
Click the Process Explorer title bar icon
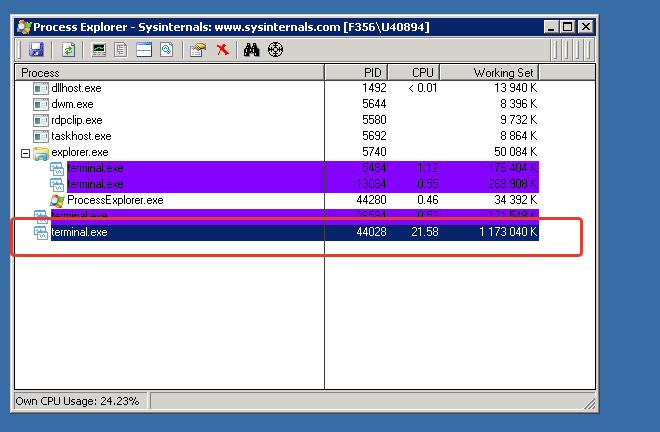click(24, 27)
